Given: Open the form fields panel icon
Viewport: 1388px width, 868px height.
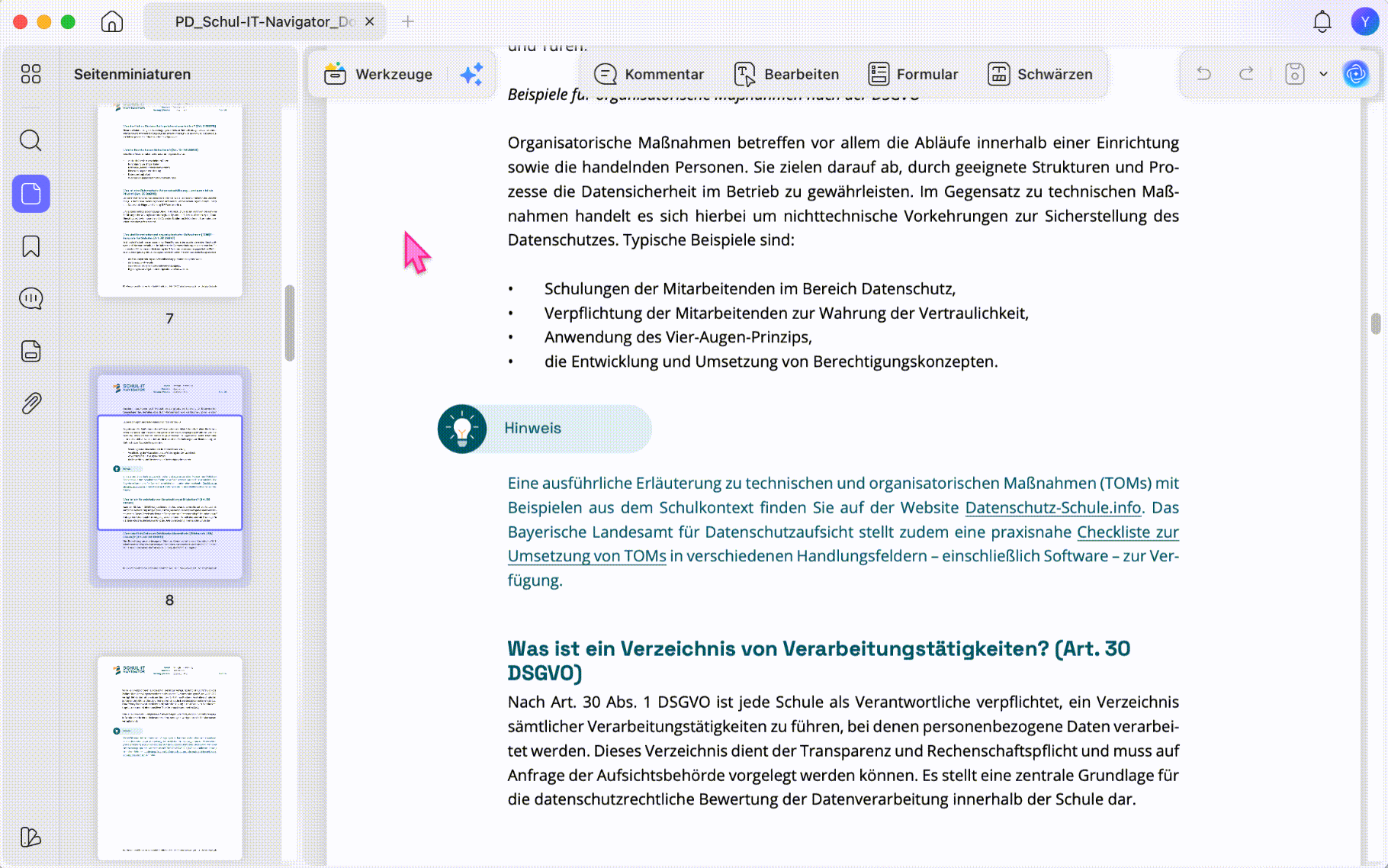Looking at the screenshot, I should pos(31,351).
